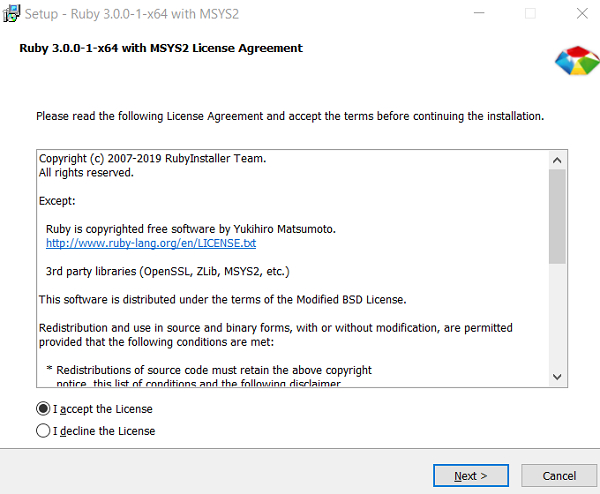Screen dimensions: 600x494
Task: Click the setup installer icon in title bar
Action: point(11,14)
